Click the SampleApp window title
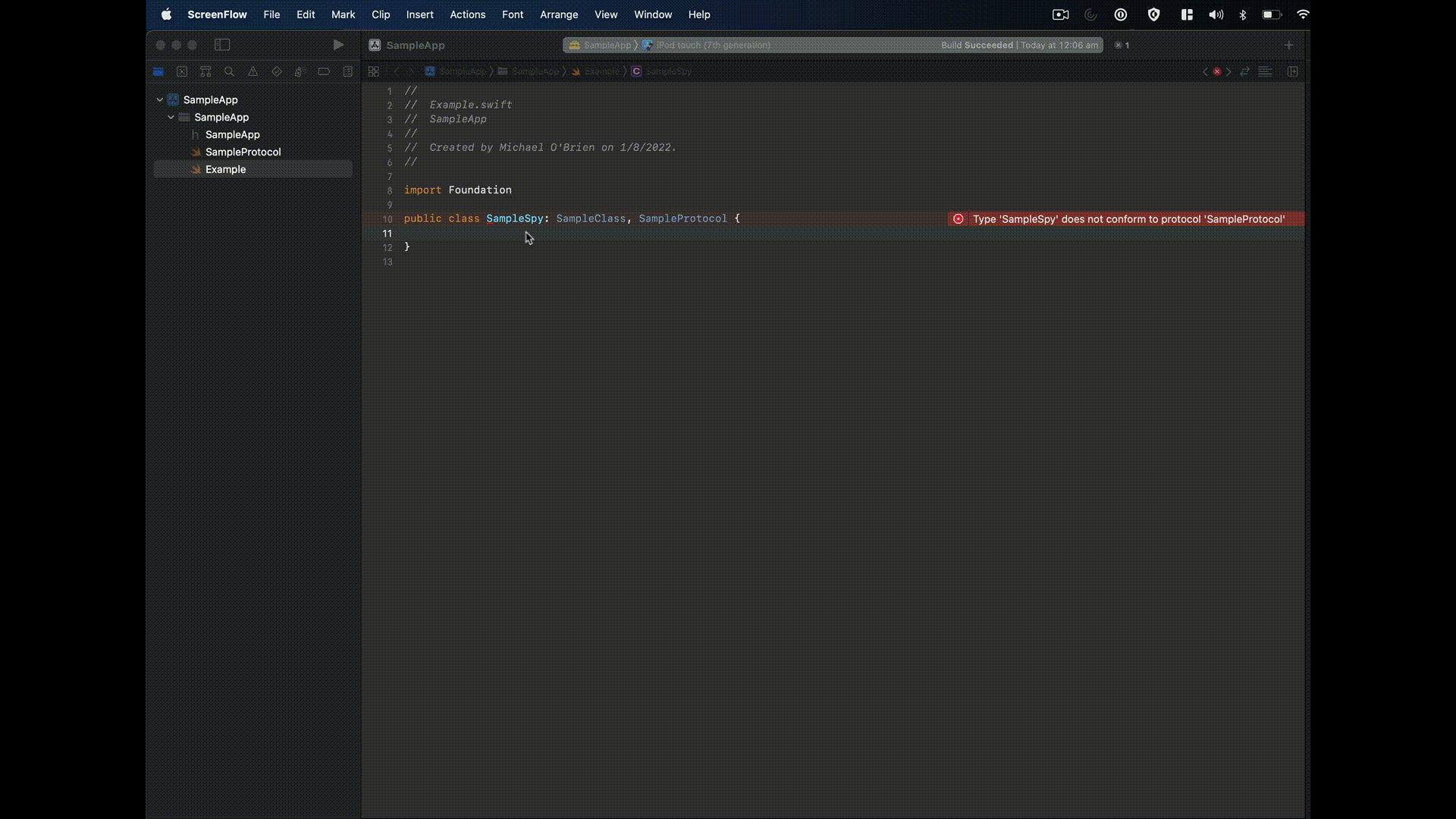 click(x=416, y=45)
